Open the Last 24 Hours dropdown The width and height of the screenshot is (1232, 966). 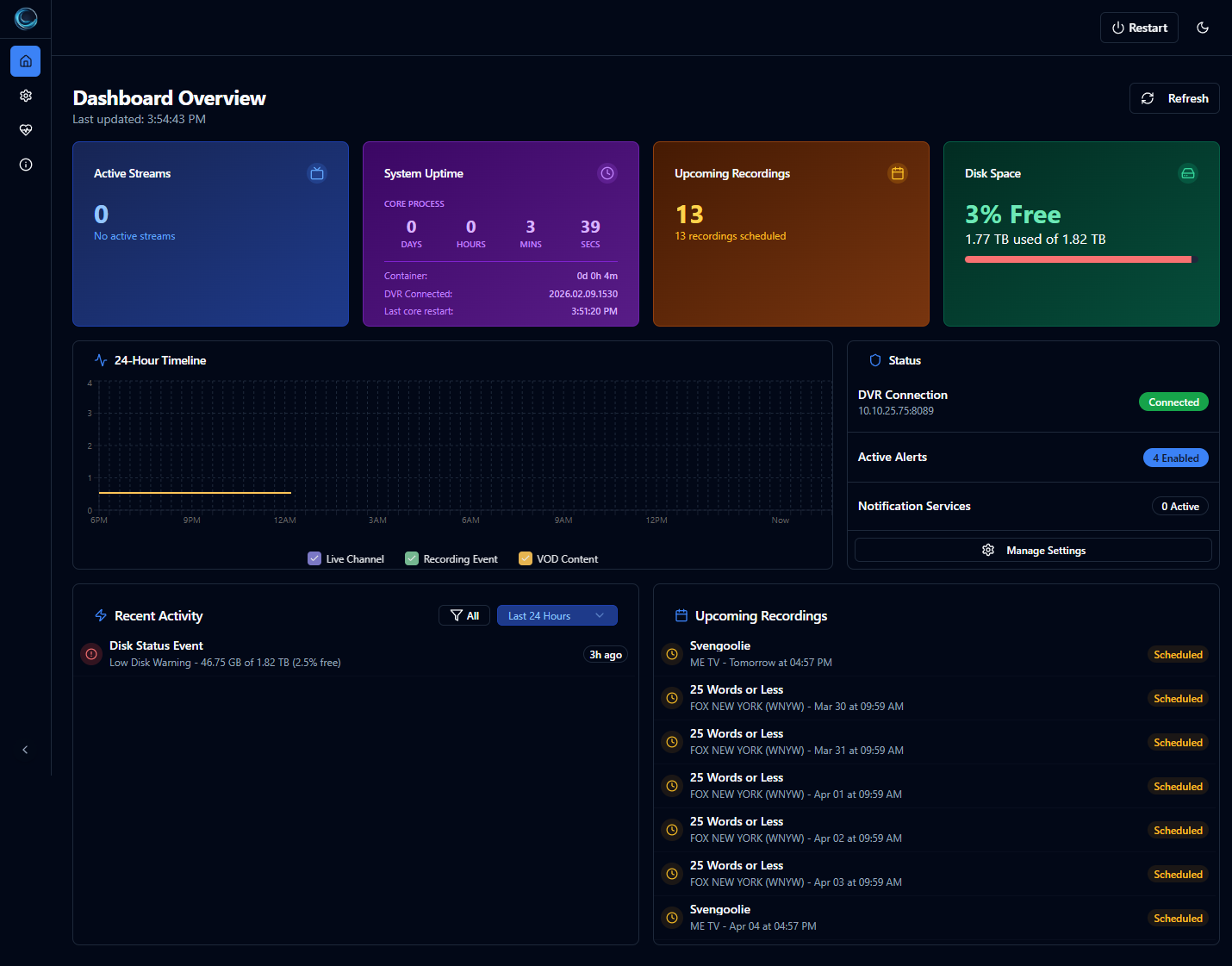[x=557, y=615]
